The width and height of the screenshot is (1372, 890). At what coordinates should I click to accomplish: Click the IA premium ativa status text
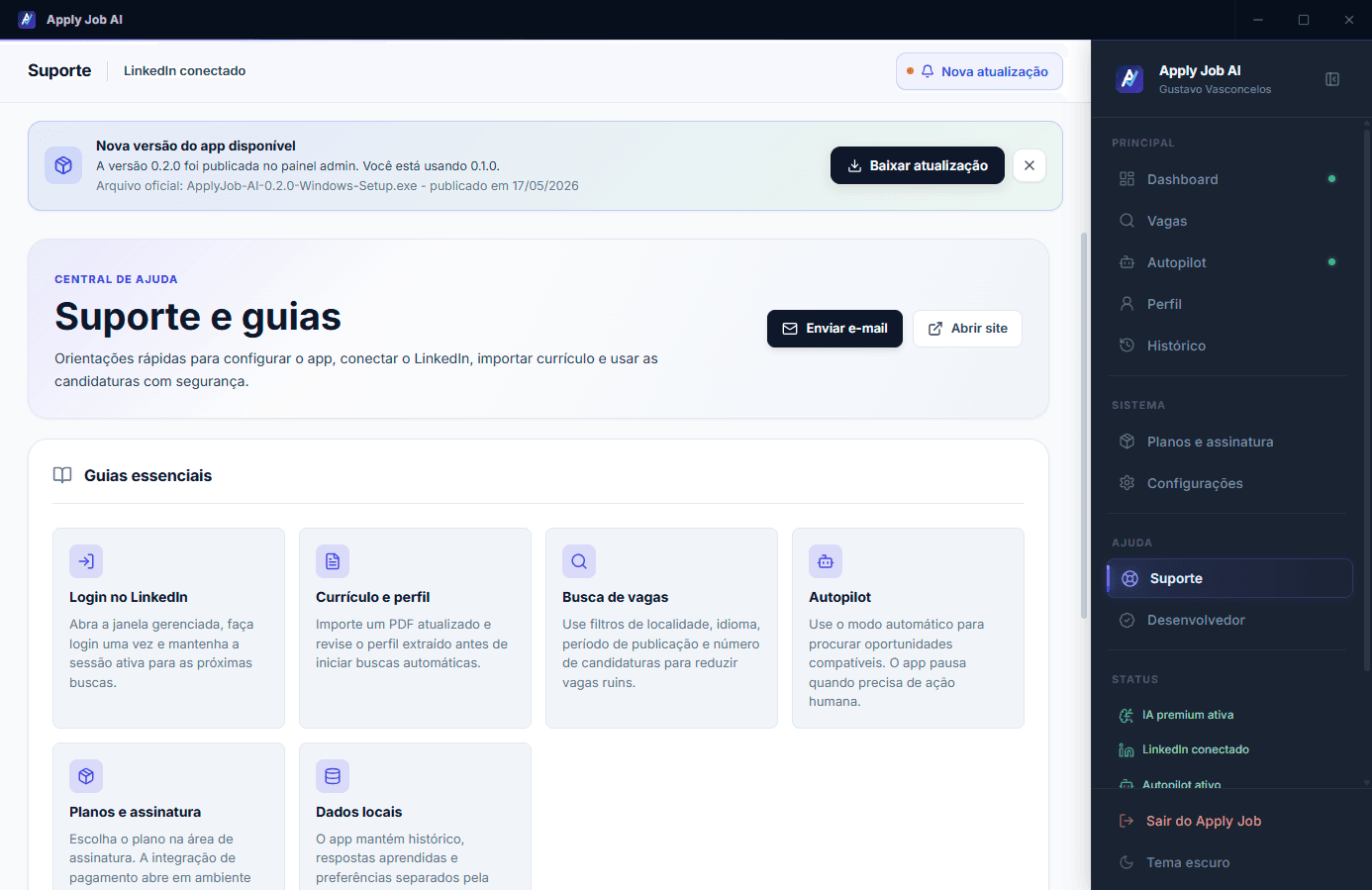tap(1188, 715)
